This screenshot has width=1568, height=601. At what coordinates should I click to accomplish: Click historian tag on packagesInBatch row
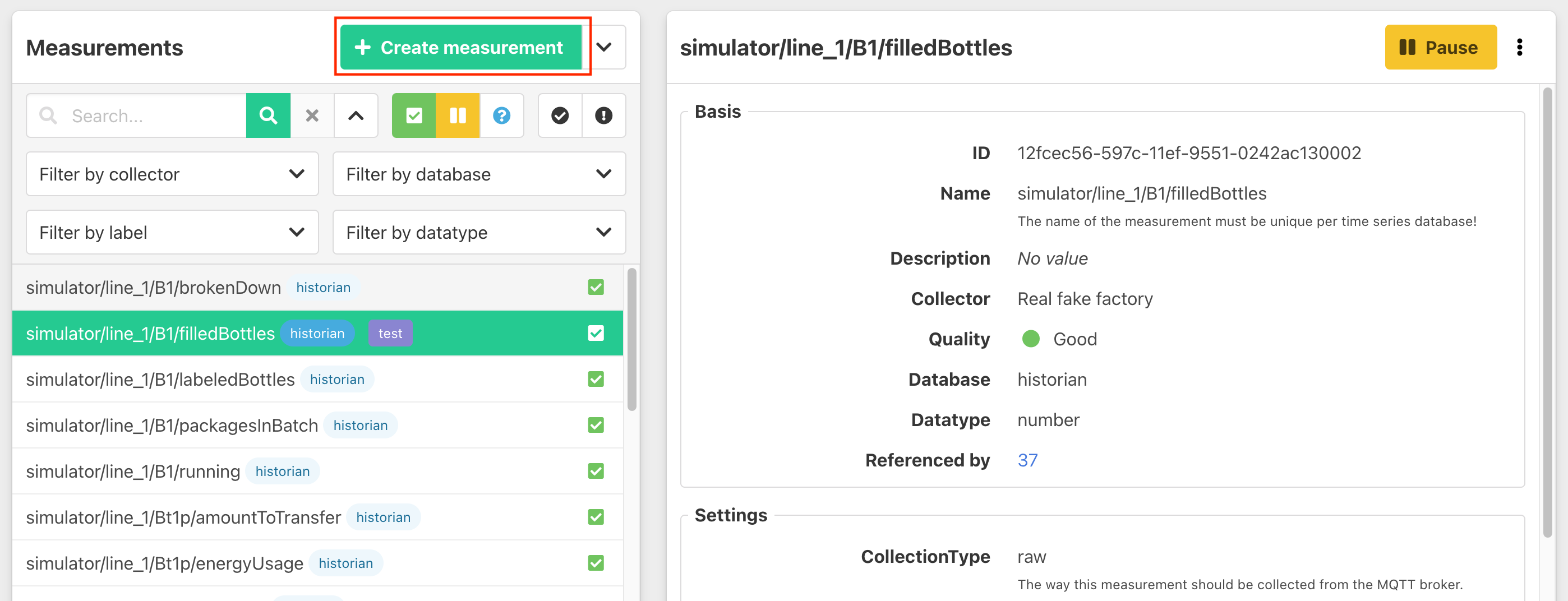click(x=361, y=425)
